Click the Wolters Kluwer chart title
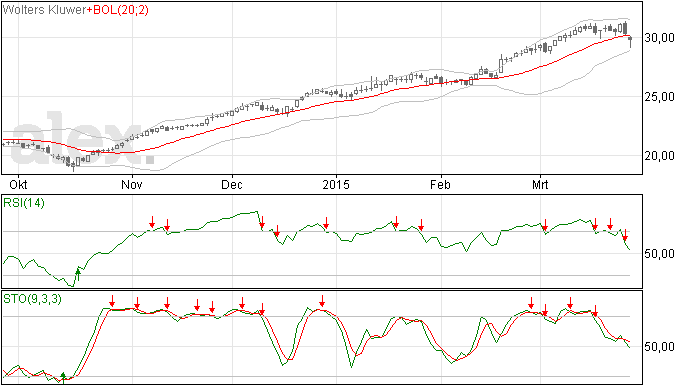Image resolution: width=690 pixels, height=387 pixels. 44,10
